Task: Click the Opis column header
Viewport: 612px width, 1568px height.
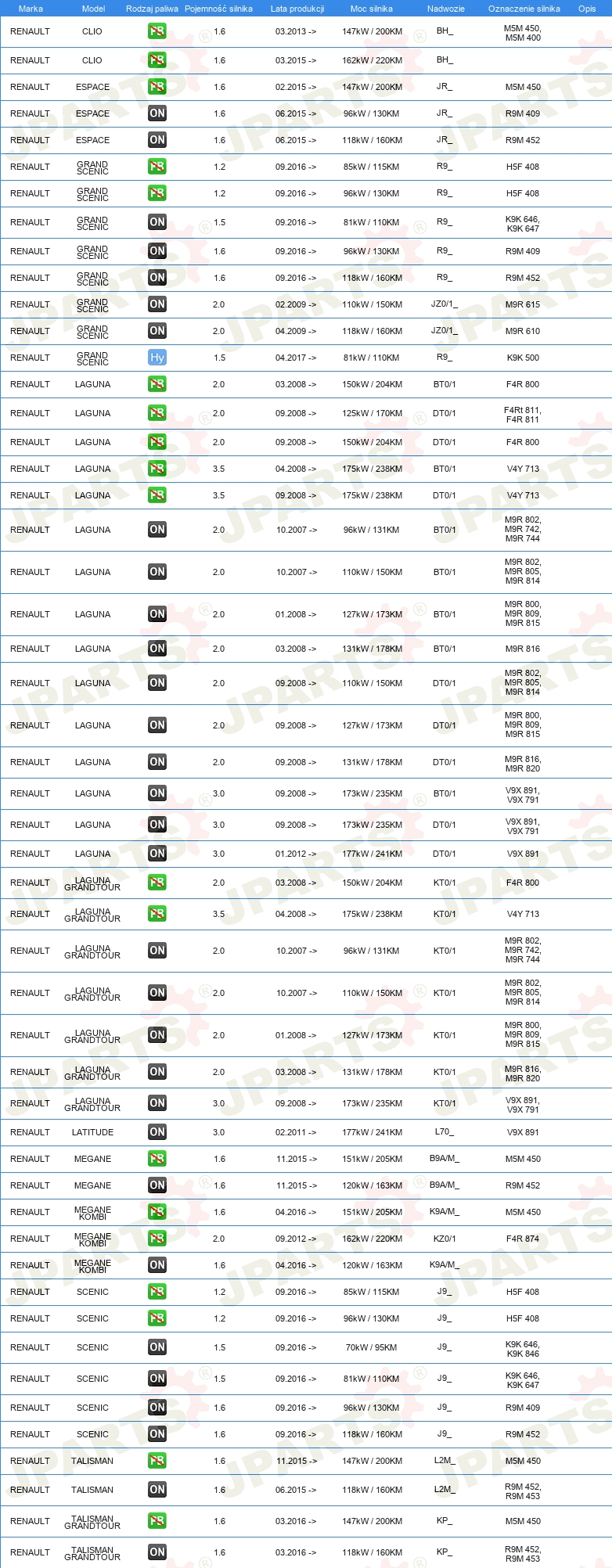Action: click(x=587, y=9)
